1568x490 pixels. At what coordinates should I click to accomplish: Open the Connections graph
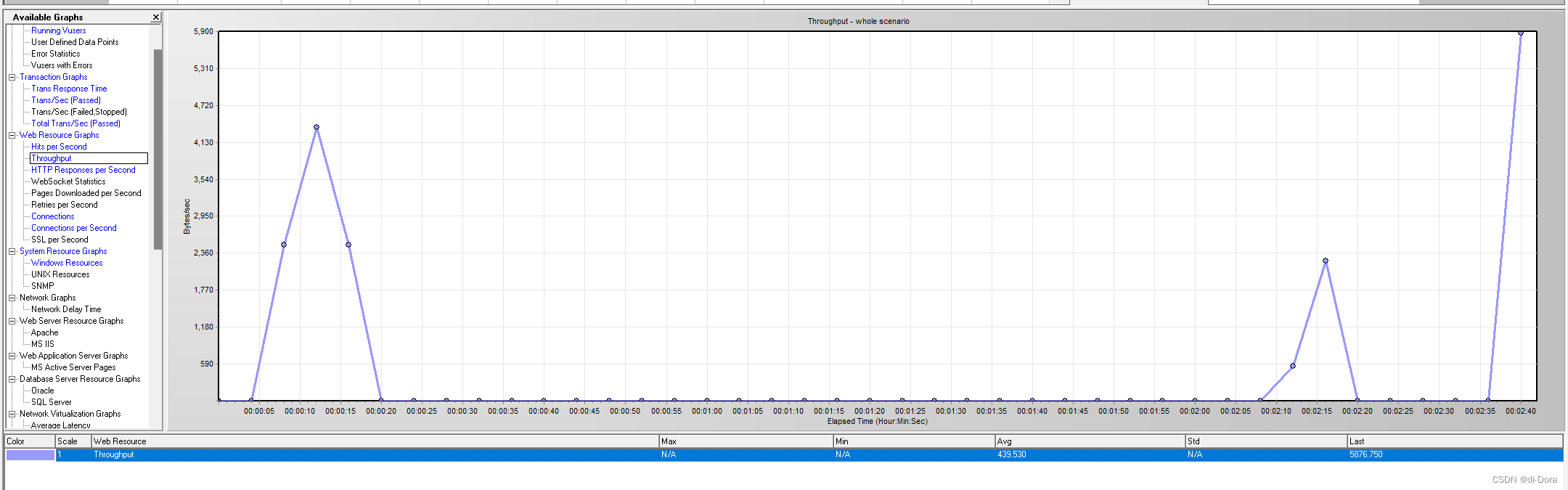pos(52,216)
